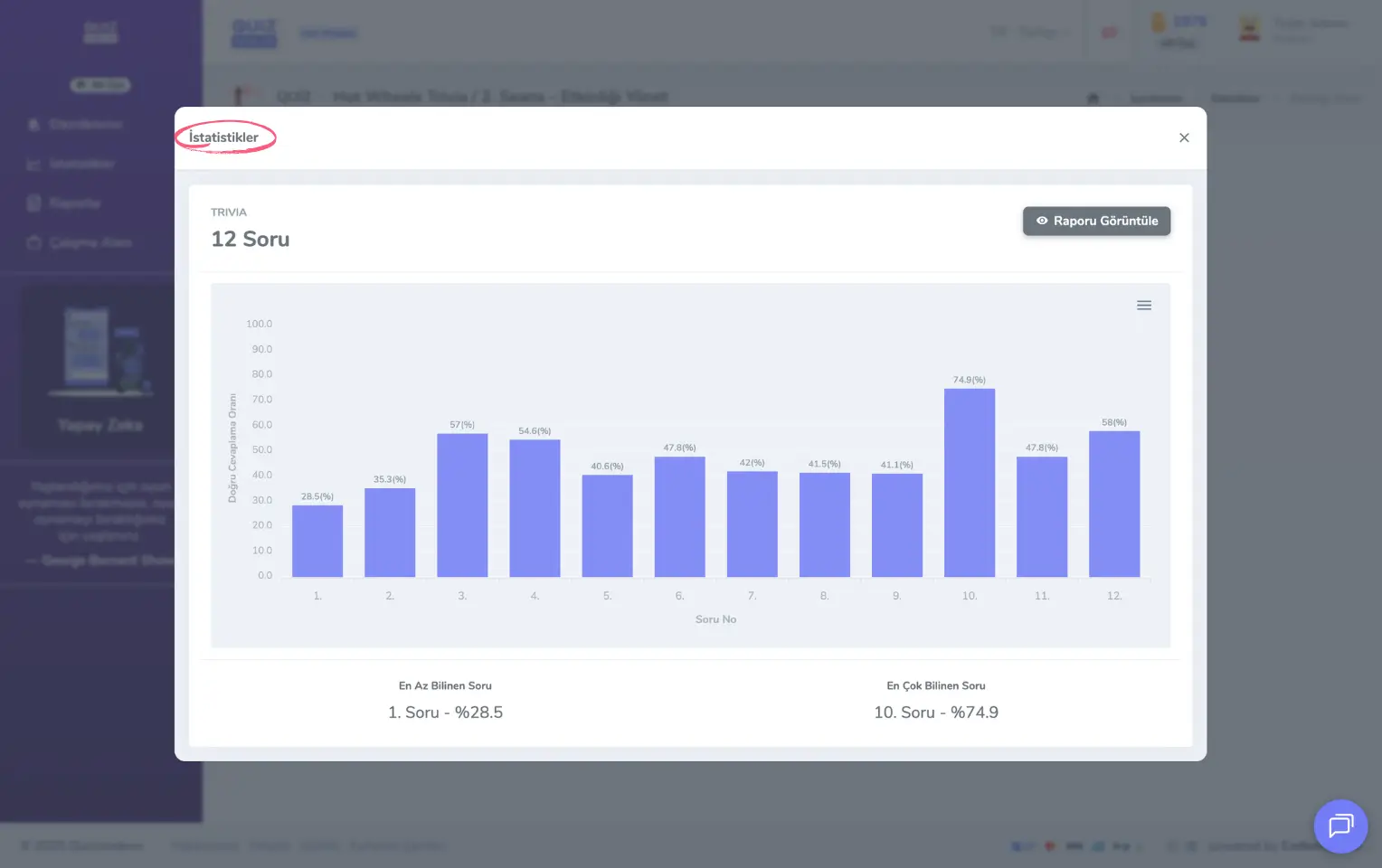Image resolution: width=1382 pixels, height=868 pixels.
Task: Select the bar for question 1
Action: click(x=317, y=541)
